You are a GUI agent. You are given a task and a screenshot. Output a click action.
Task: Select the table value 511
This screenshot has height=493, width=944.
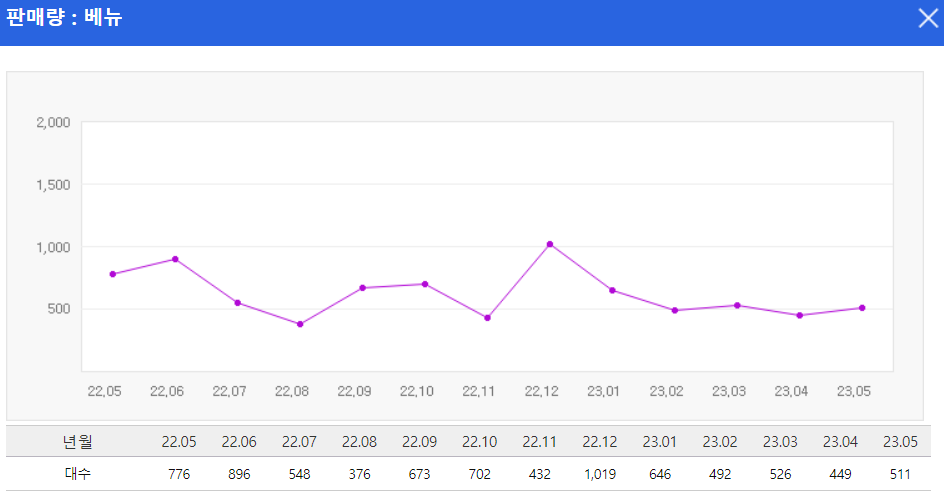click(x=900, y=474)
